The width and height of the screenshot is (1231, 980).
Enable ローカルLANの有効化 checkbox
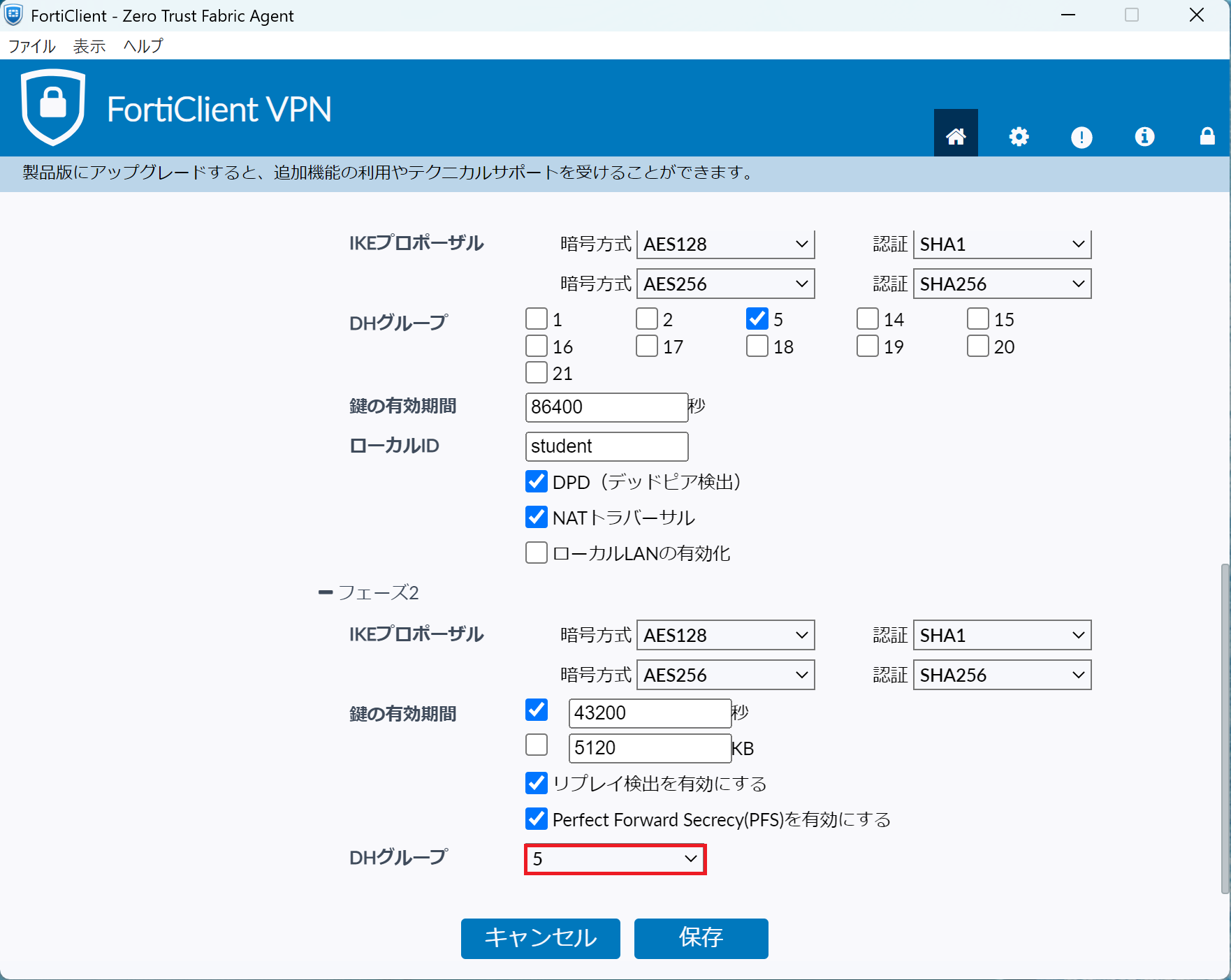pyautogui.click(x=537, y=553)
